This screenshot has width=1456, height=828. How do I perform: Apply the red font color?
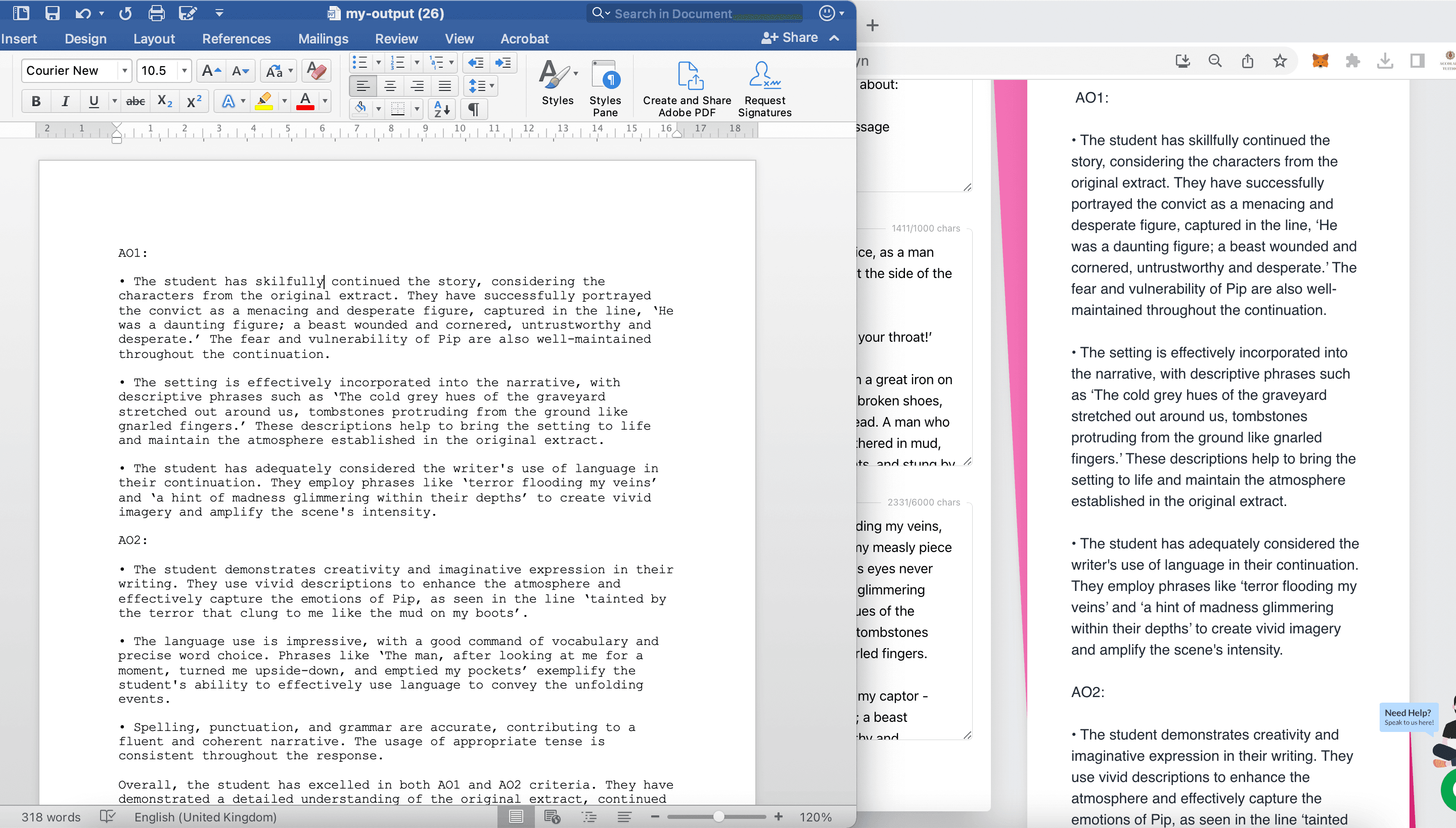pos(305,101)
